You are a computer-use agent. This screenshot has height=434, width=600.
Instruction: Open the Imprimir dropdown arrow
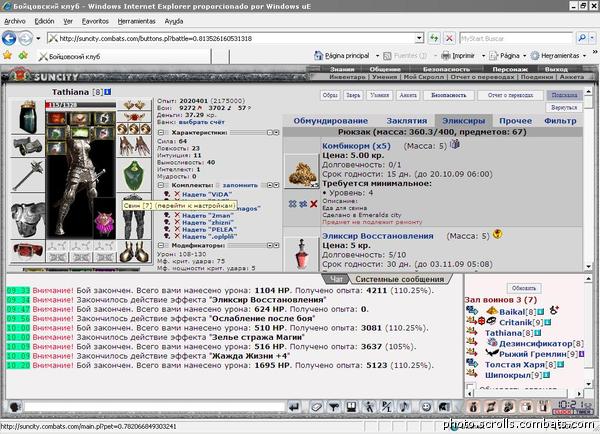tap(483, 55)
